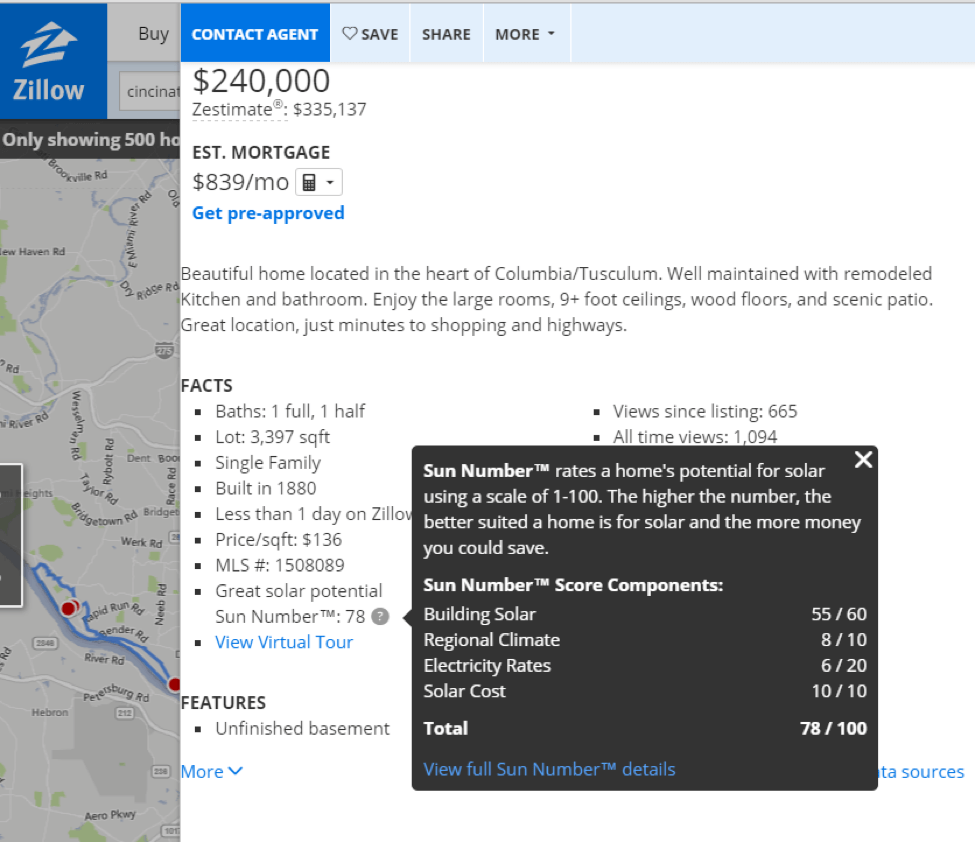Viewport: 975px width, 842px height.
Task: Click the 'Regional Climate' score row label
Action: [x=492, y=640]
